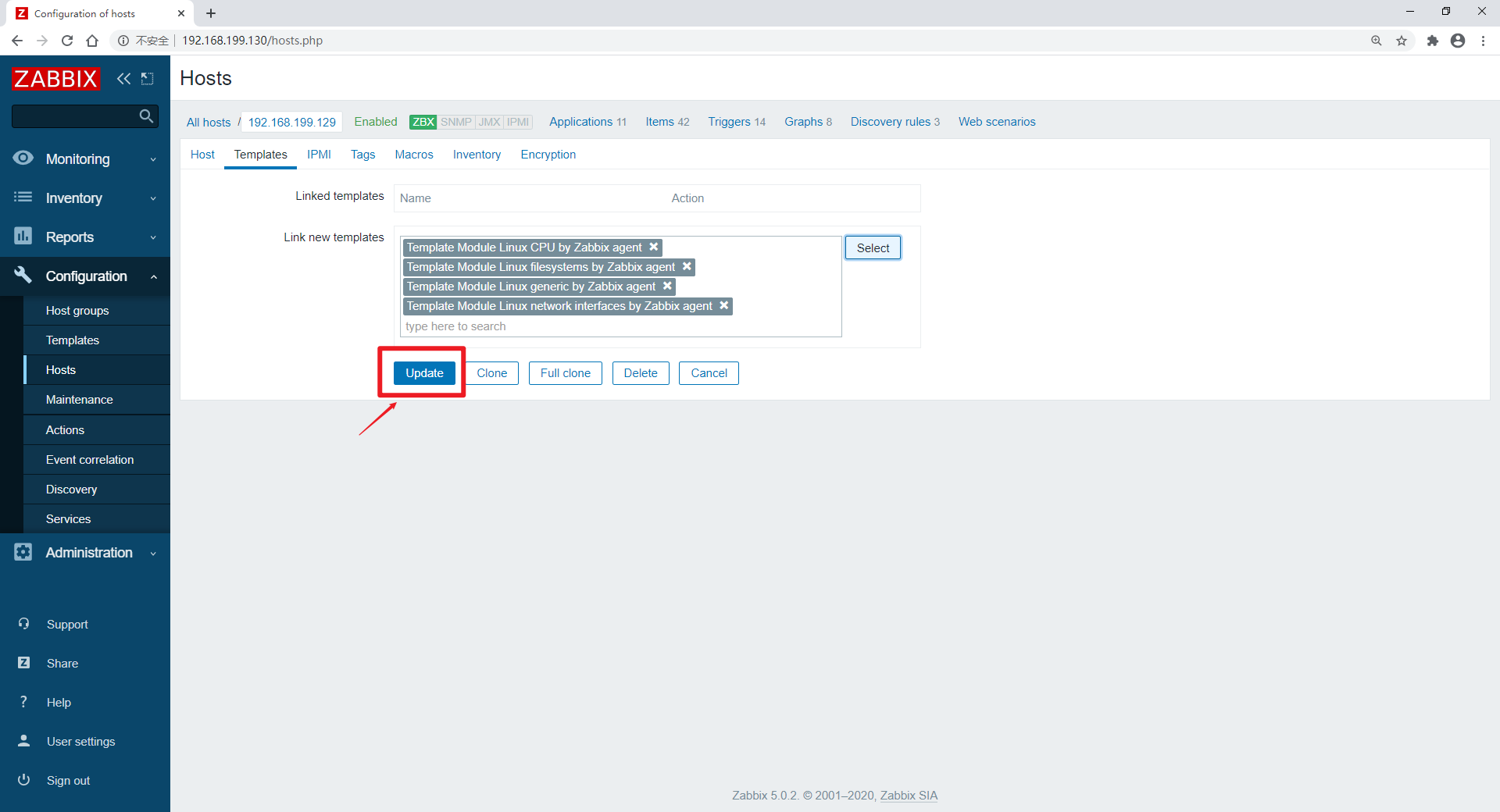
Task: Switch to the Macros tab
Action: click(x=414, y=155)
